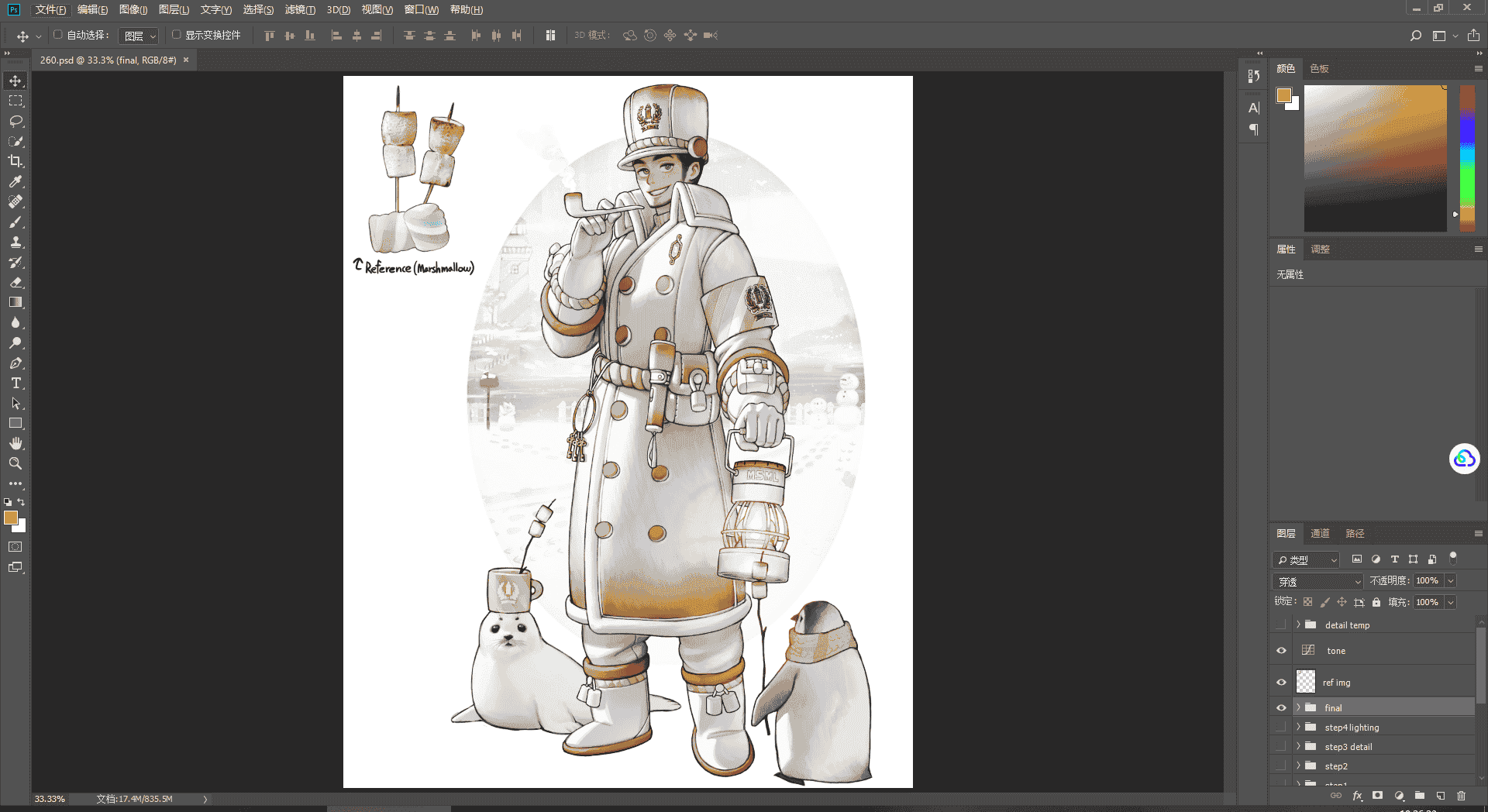The width and height of the screenshot is (1488, 812).
Task: Switch to the Swatches tab
Action: pos(1319,68)
